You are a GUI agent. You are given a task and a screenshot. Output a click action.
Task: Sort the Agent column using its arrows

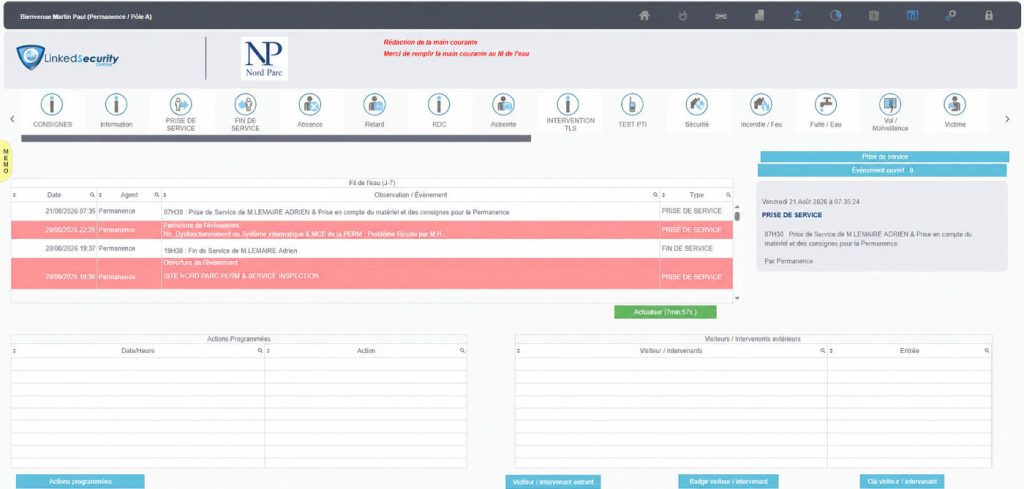coord(100,195)
